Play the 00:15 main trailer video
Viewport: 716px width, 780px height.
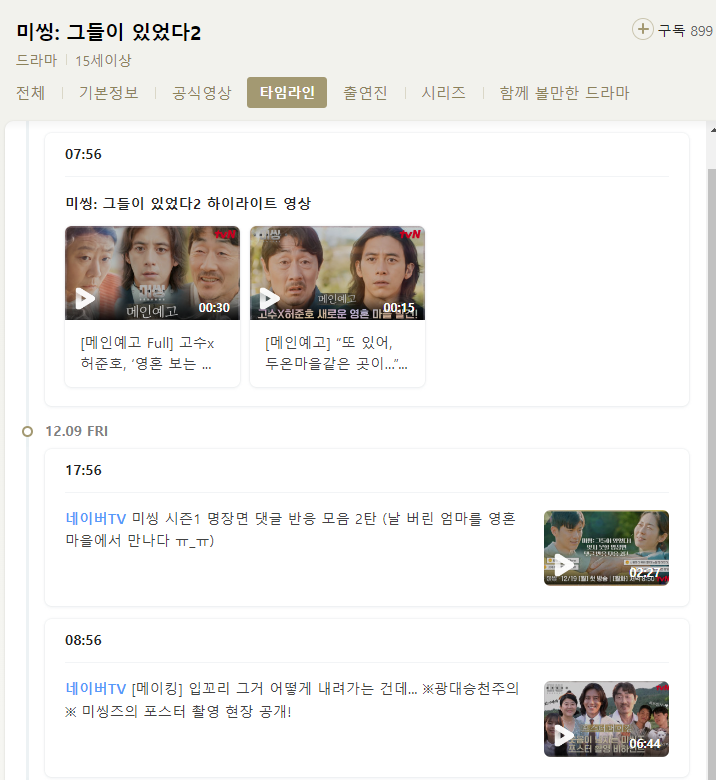coord(337,273)
